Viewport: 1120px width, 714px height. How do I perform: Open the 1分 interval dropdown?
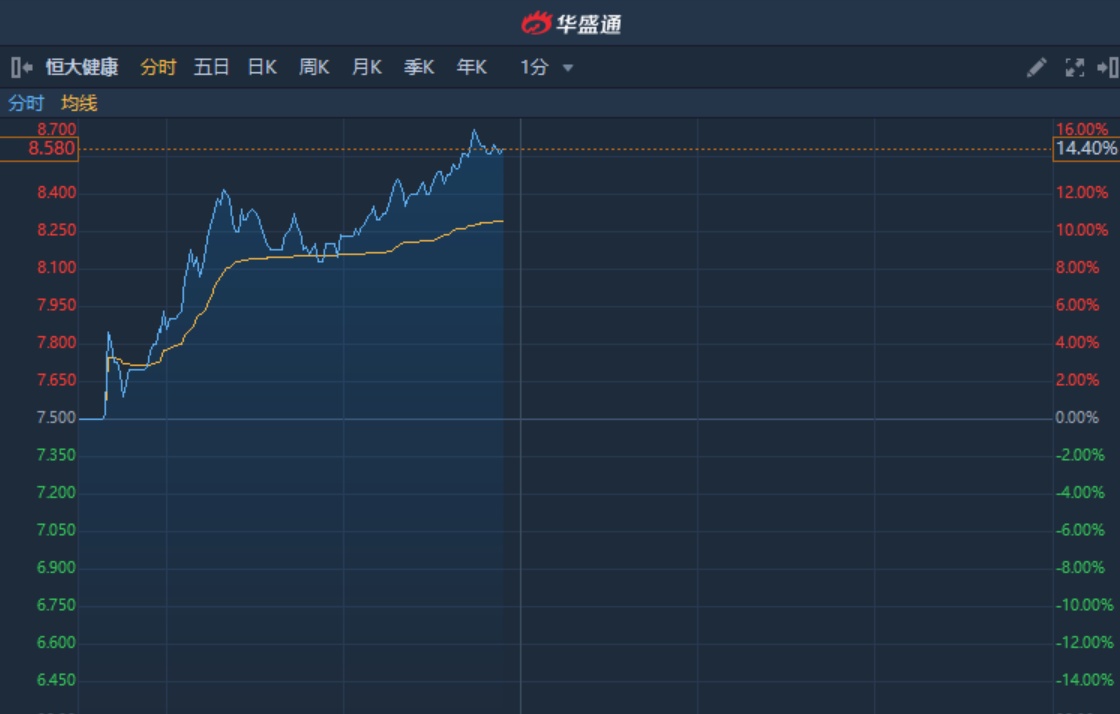click(546, 68)
